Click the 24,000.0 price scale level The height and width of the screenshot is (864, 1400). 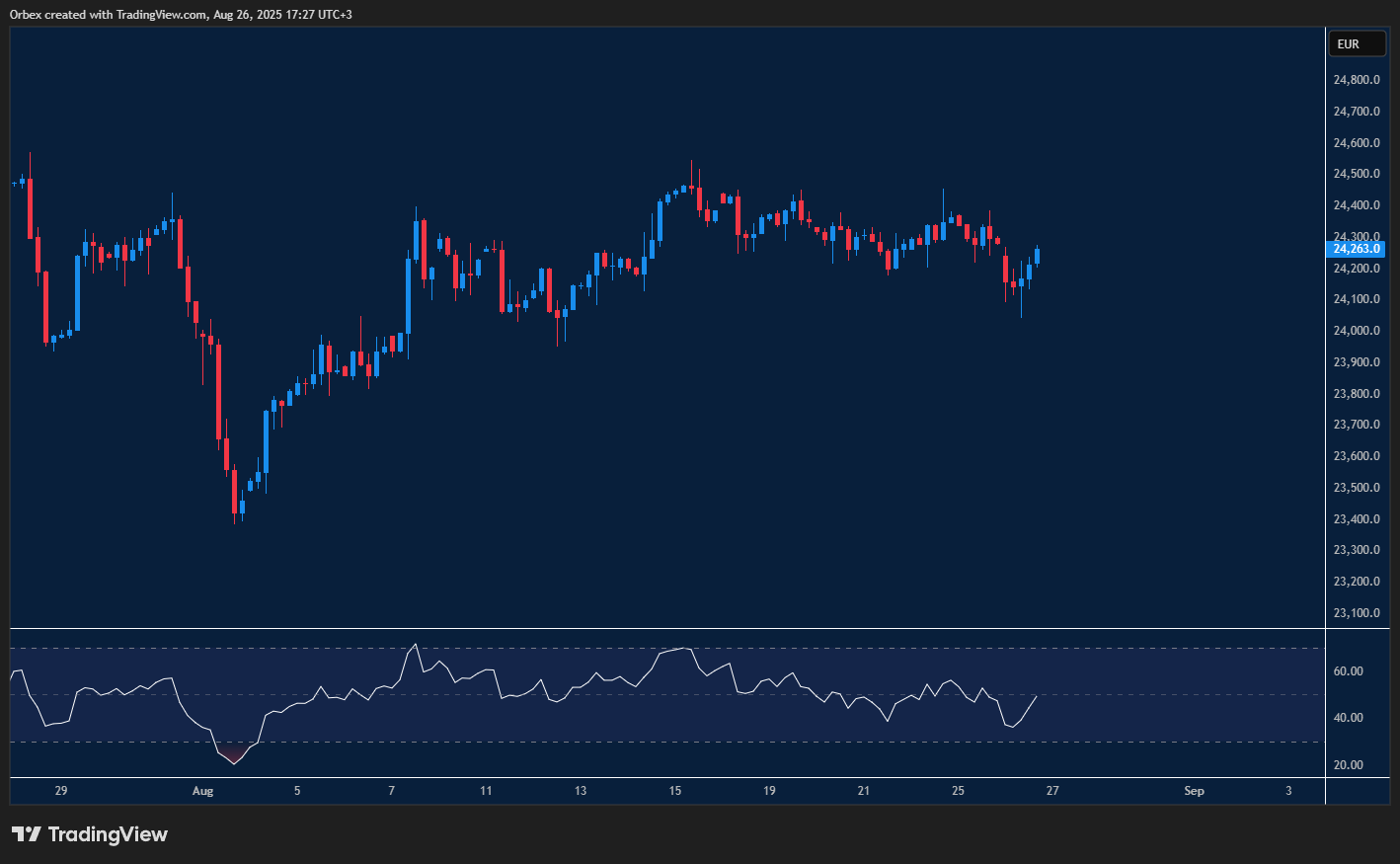(1356, 331)
